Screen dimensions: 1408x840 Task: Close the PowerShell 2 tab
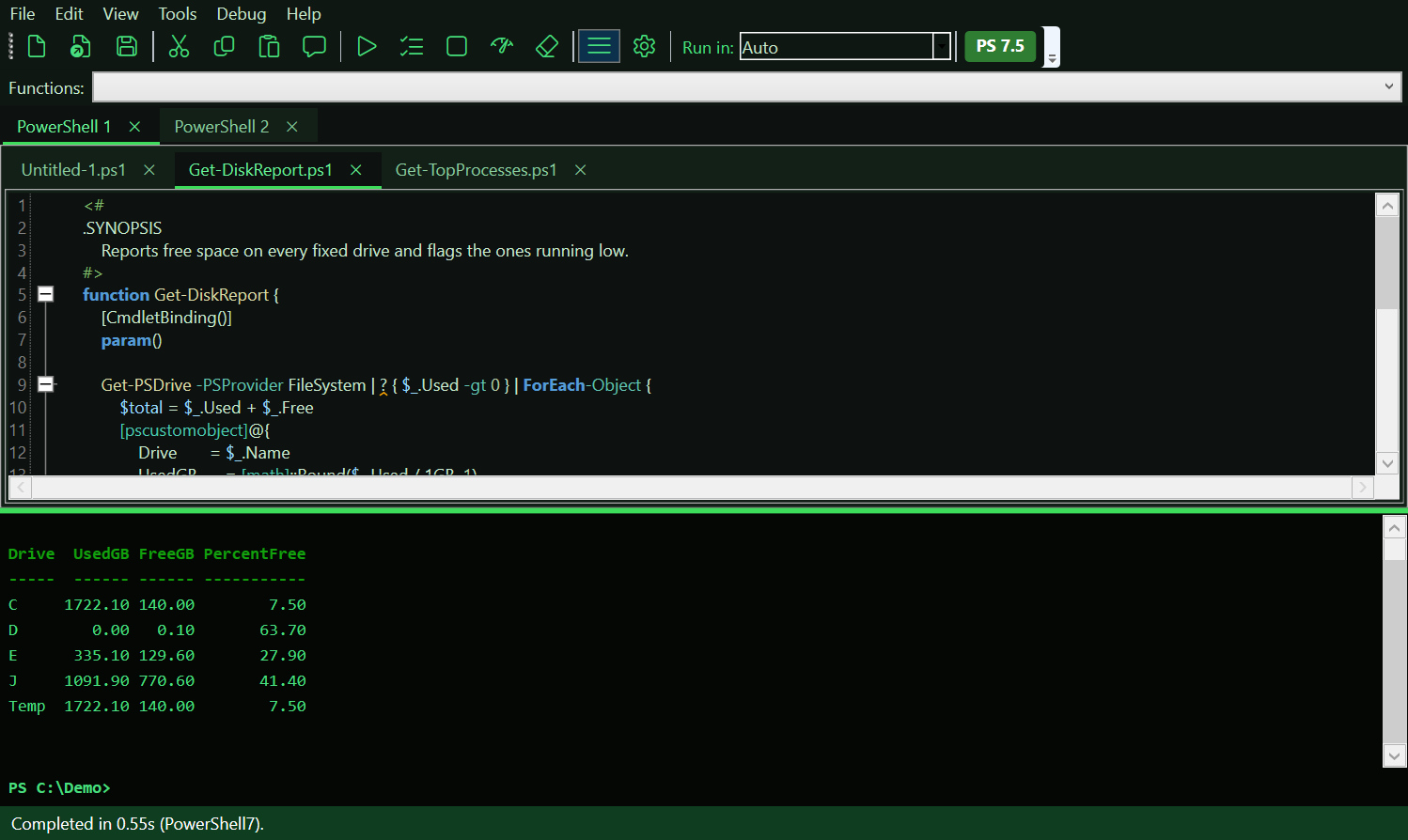(292, 127)
